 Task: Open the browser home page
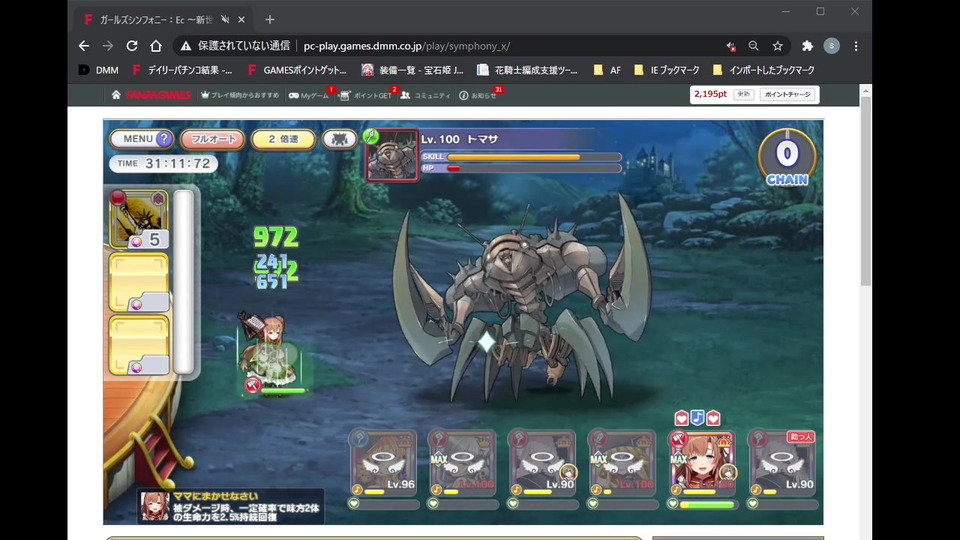[x=156, y=46]
